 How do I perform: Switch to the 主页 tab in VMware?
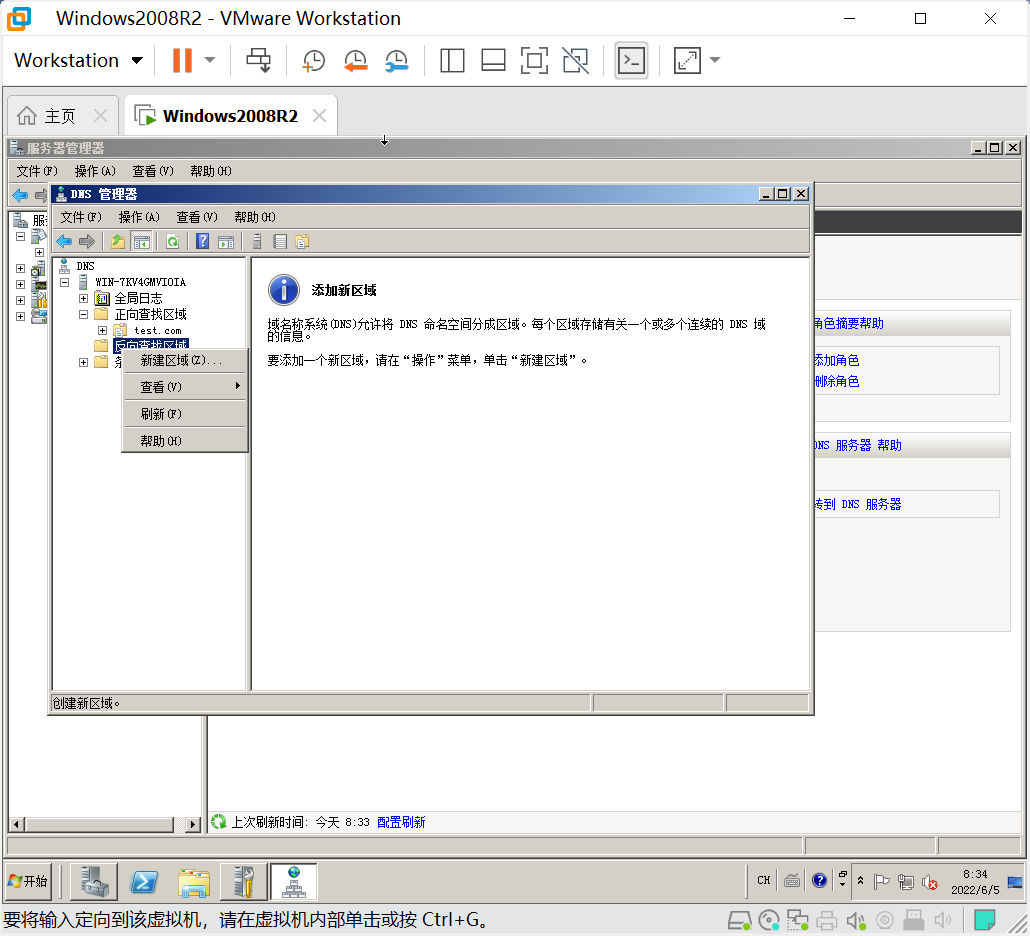(x=60, y=116)
